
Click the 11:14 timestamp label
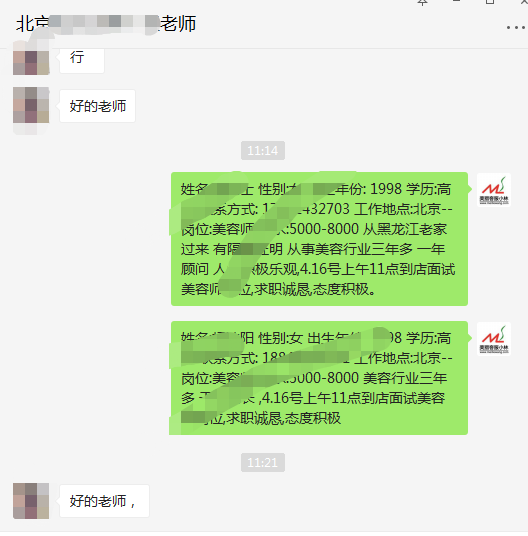[263, 150]
